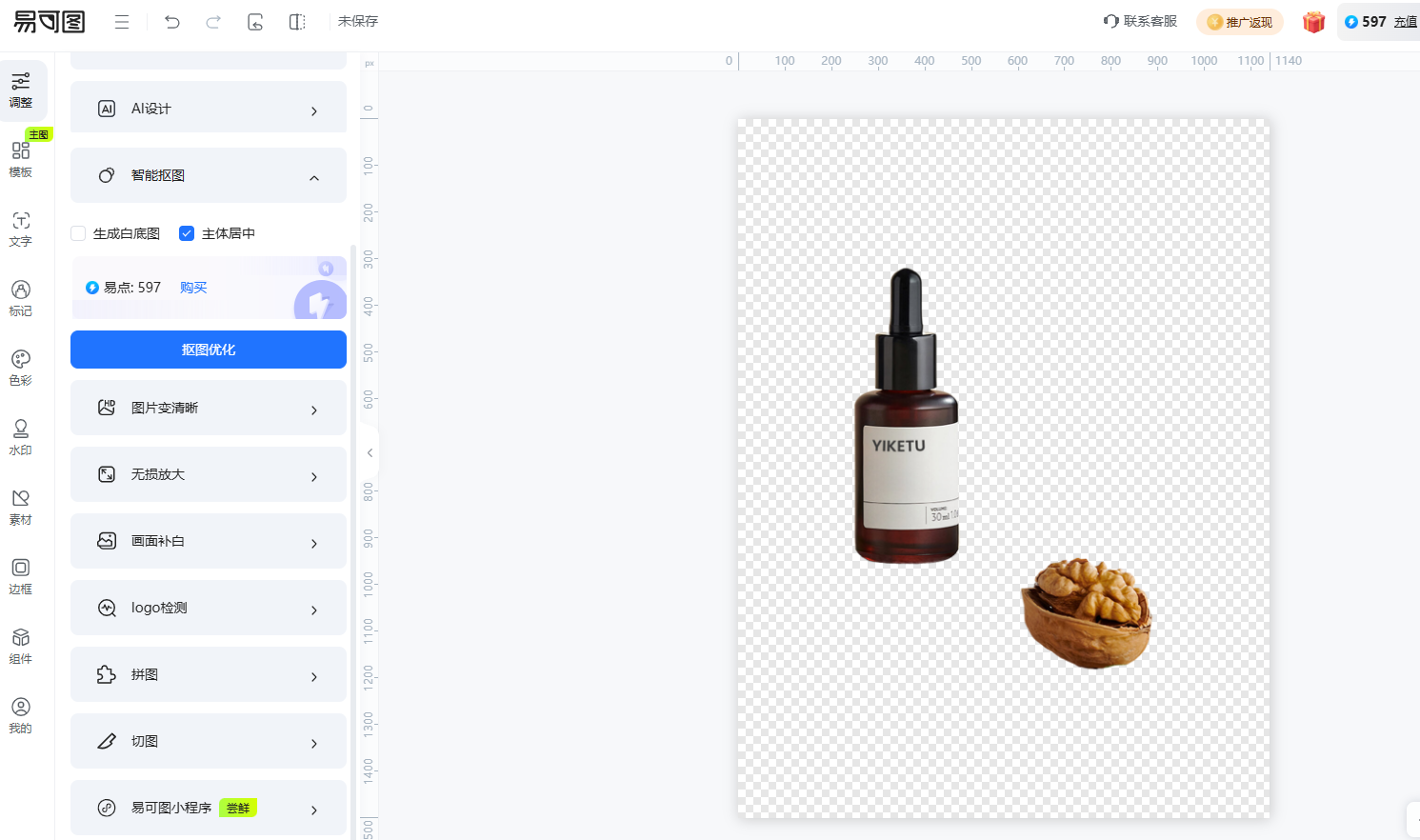The image size is (1420, 840).
Task: Expand the 画面补白 section arrow
Action: pos(314,544)
